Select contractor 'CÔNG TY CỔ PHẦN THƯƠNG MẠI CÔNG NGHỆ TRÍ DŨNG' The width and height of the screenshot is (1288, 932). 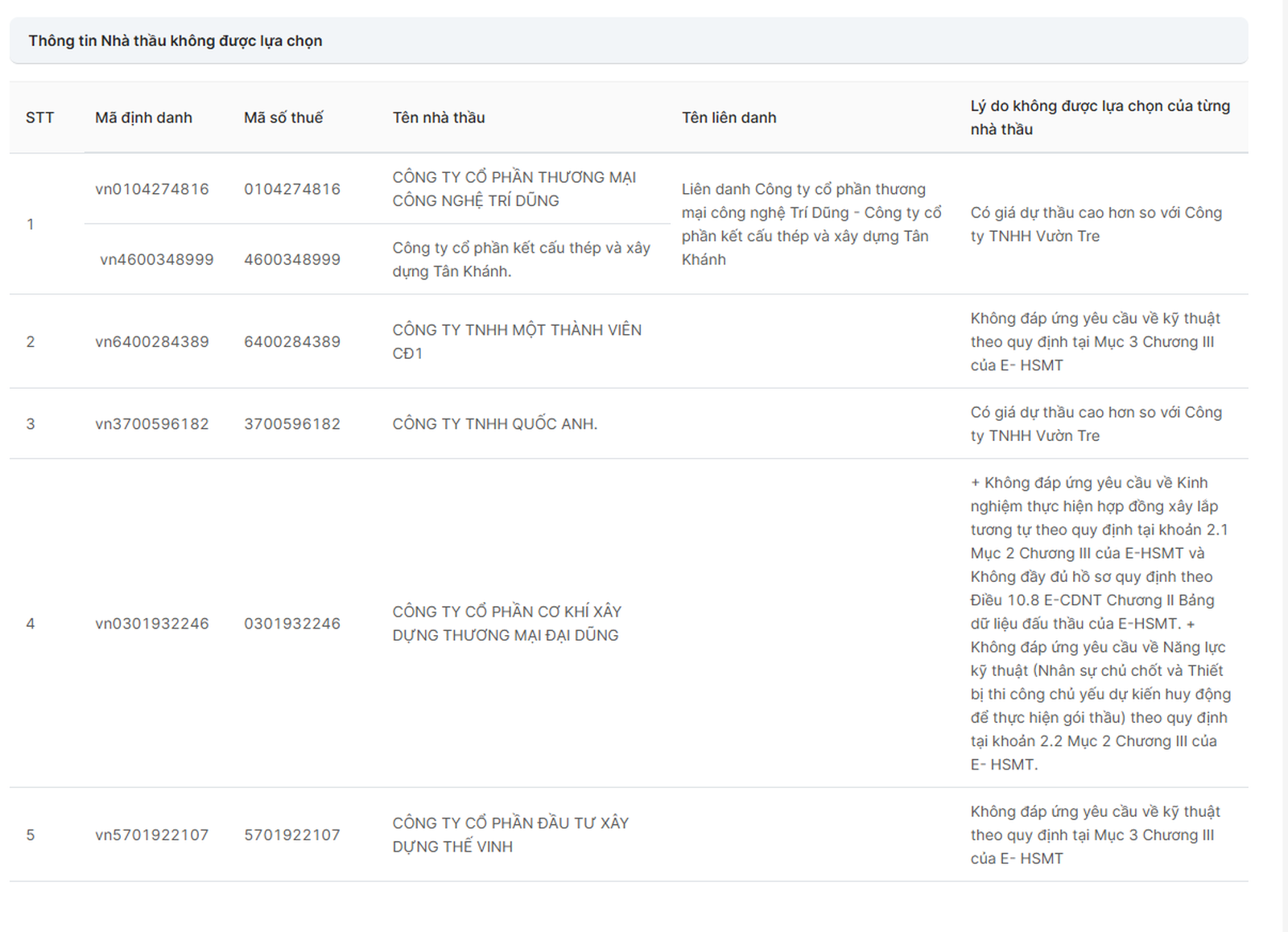click(x=514, y=189)
